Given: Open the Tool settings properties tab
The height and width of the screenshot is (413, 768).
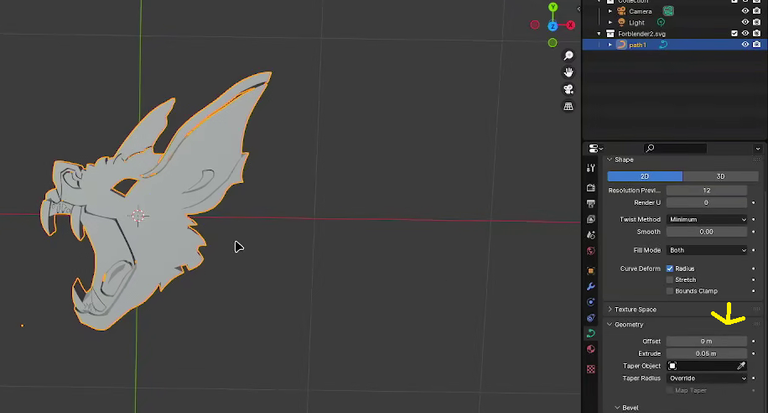Looking at the screenshot, I should pyautogui.click(x=591, y=168).
